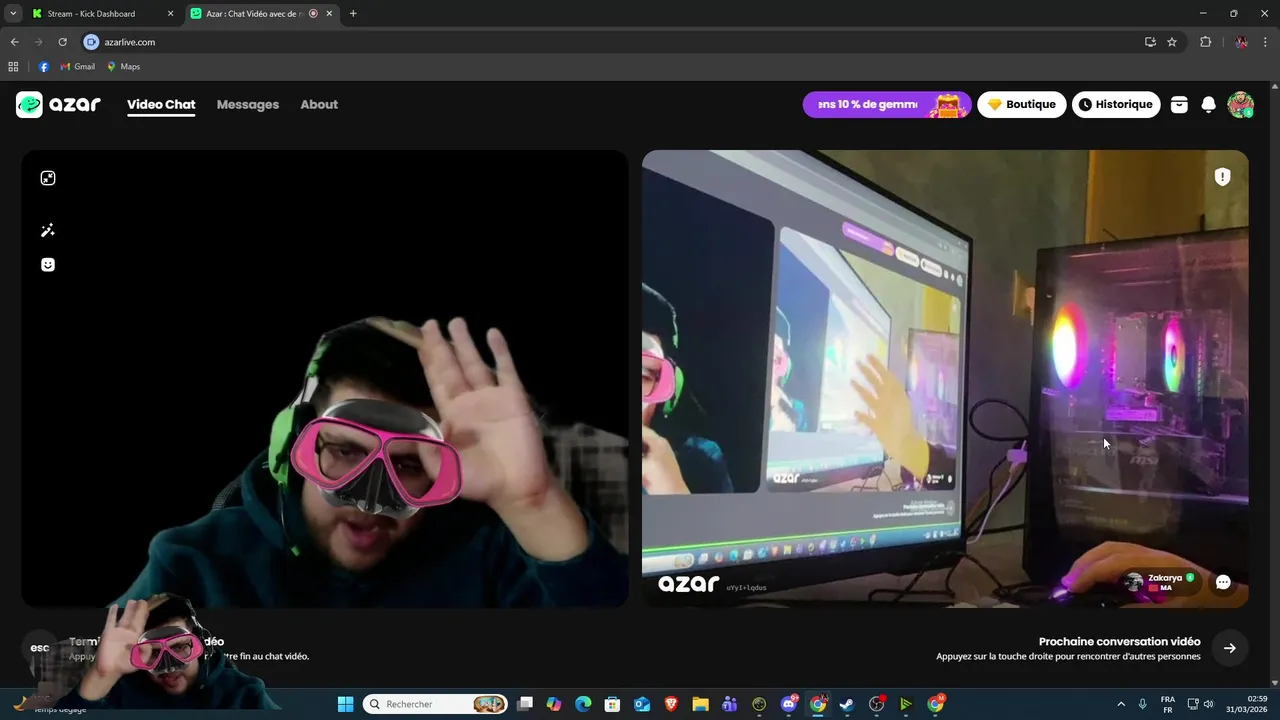Click the report shield icon

(1222, 177)
